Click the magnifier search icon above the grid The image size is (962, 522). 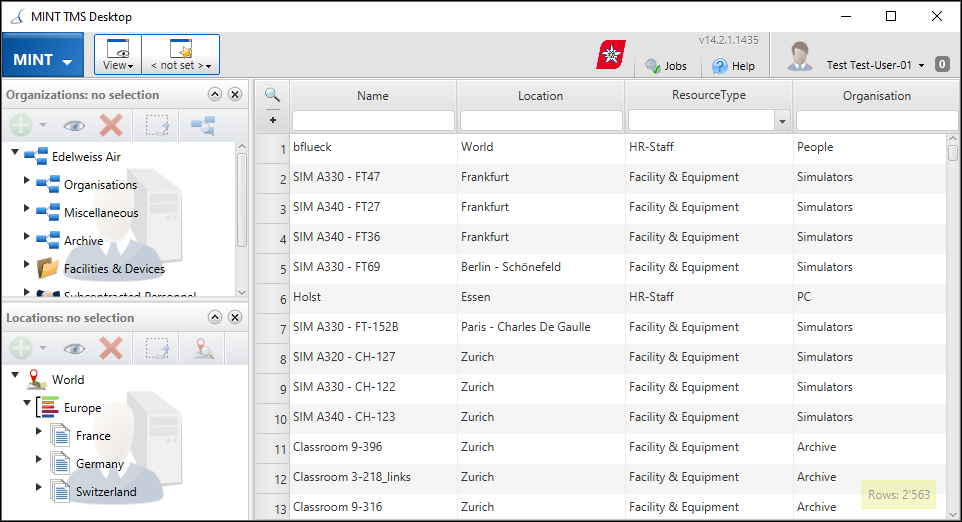(272, 95)
